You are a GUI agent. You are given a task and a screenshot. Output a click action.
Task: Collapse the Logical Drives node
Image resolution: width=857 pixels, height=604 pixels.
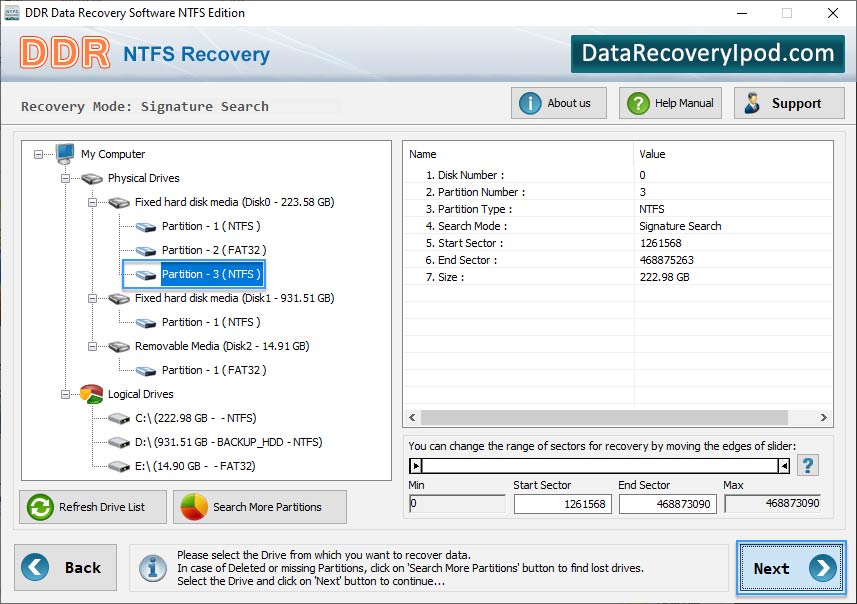click(x=66, y=395)
